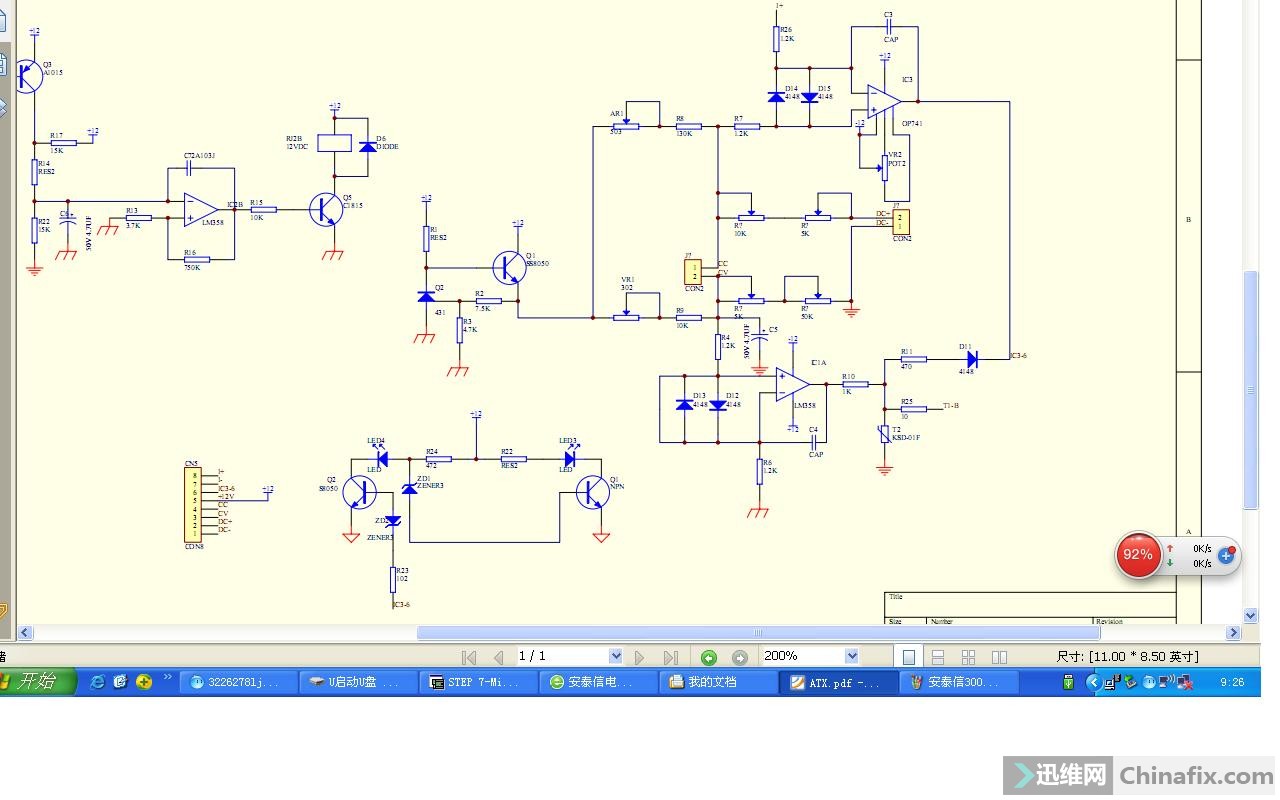Select facing pages layout view
Screen dimensions: 1280x800
coord(999,657)
